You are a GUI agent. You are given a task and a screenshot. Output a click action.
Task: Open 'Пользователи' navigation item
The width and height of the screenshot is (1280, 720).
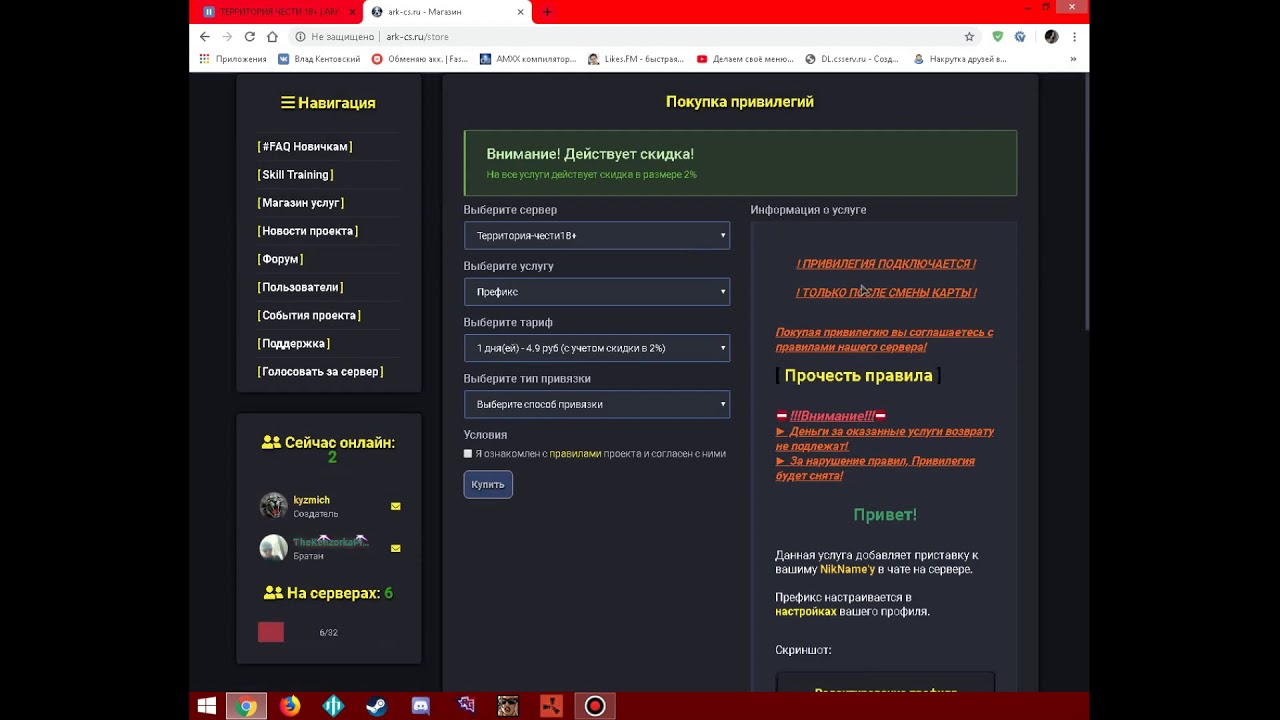tap(300, 287)
